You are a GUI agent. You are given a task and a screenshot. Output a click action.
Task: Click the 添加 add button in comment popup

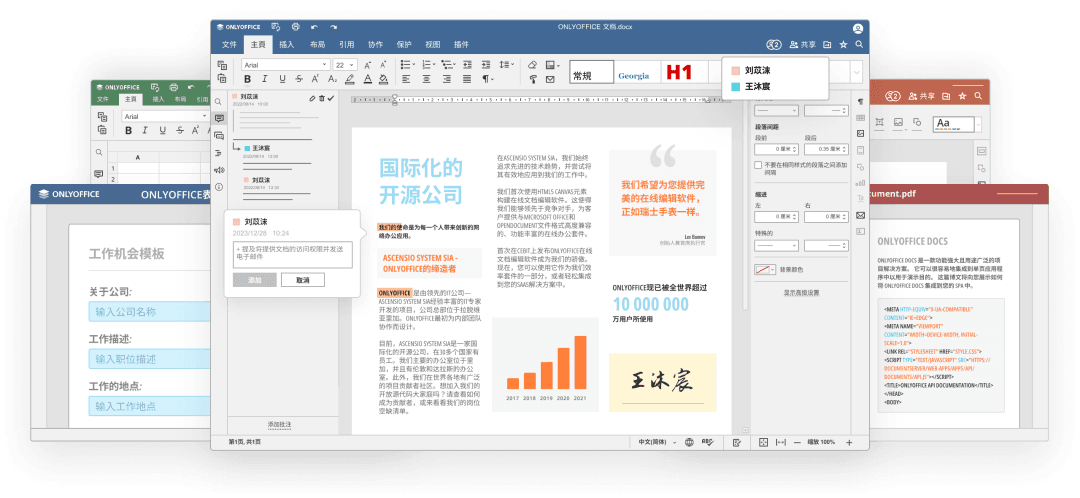255,280
